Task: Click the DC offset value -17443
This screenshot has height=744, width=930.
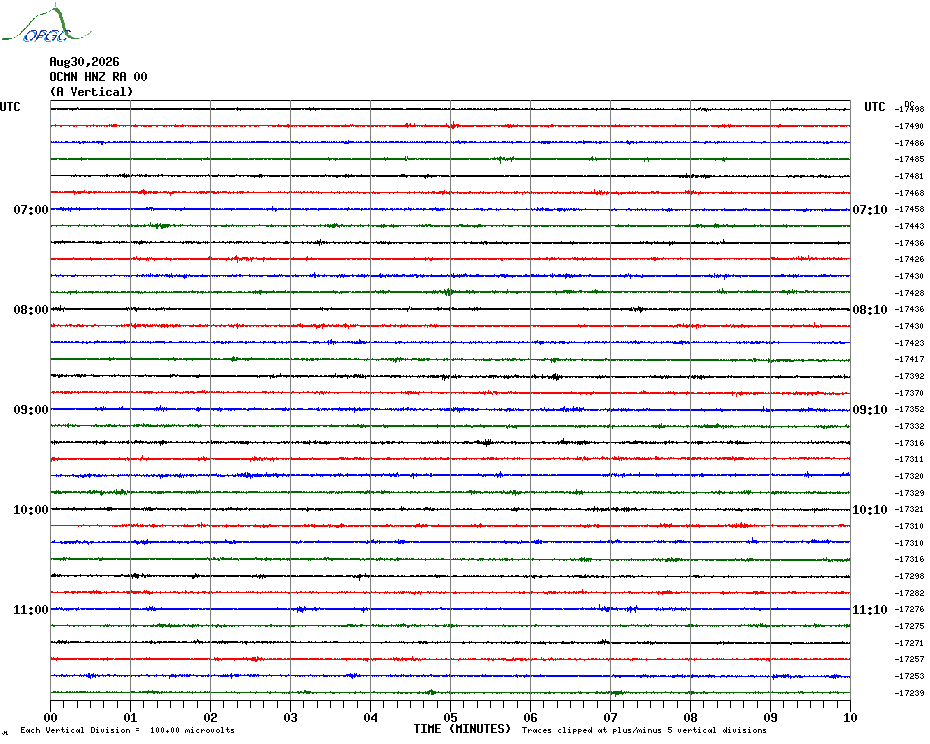Action: [x=909, y=226]
